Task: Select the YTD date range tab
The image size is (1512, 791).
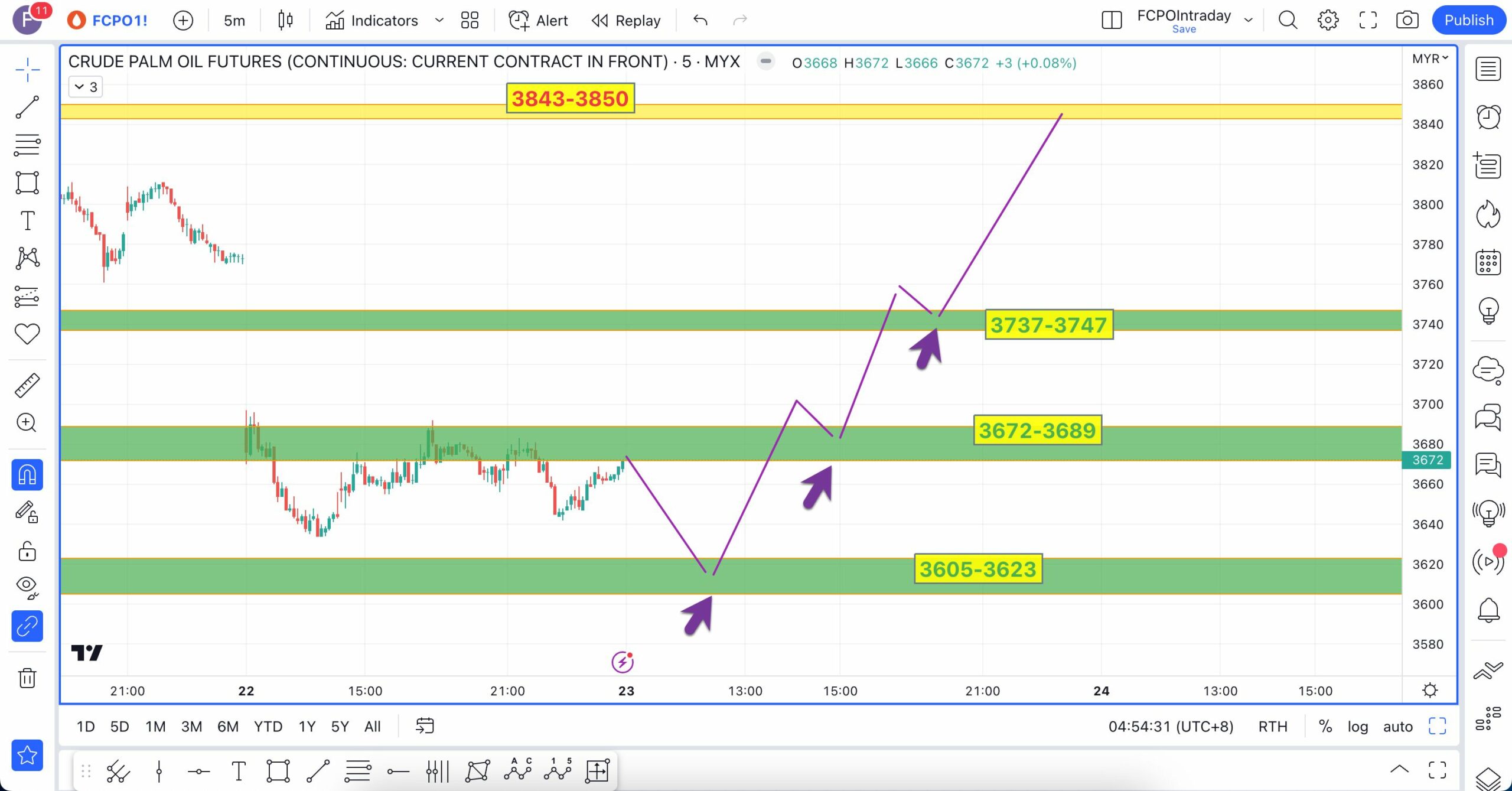Action: click(x=268, y=726)
